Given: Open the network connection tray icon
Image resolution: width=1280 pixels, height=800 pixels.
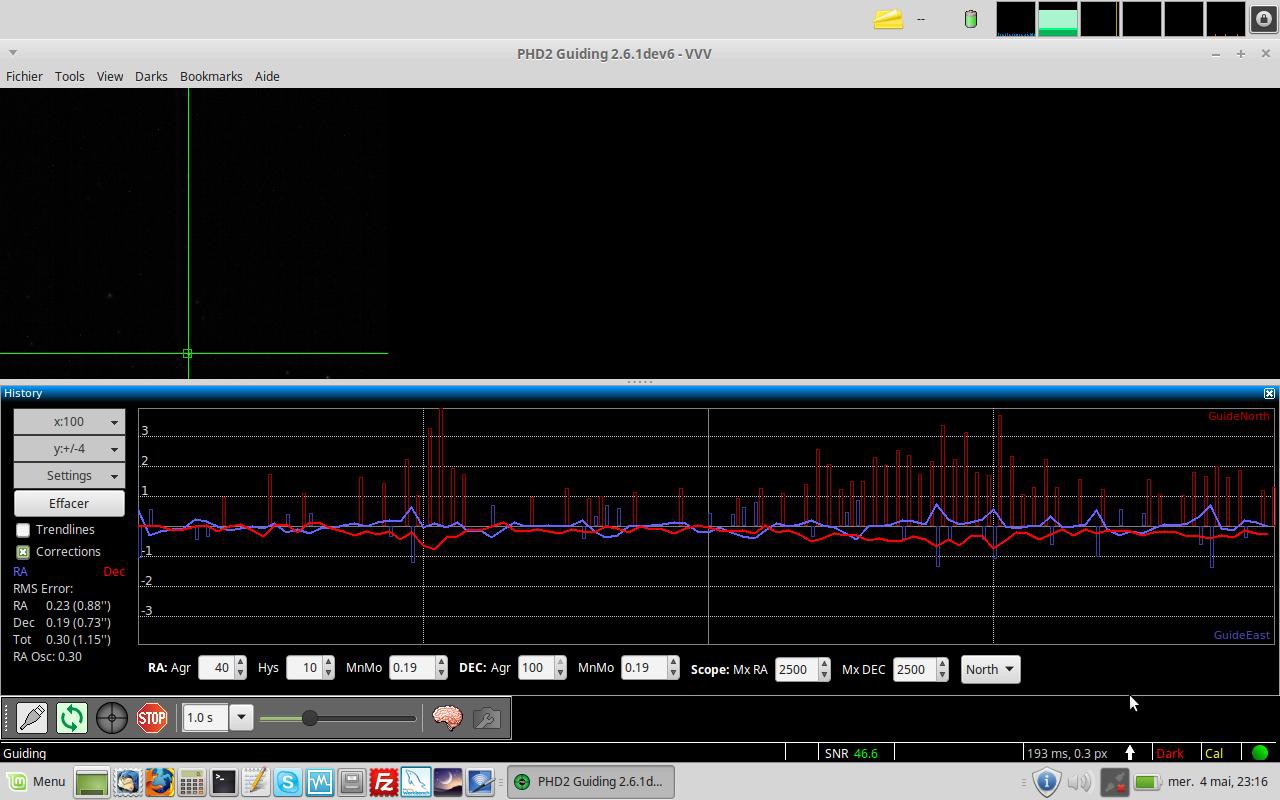Looking at the screenshot, I should point(1114,782).
